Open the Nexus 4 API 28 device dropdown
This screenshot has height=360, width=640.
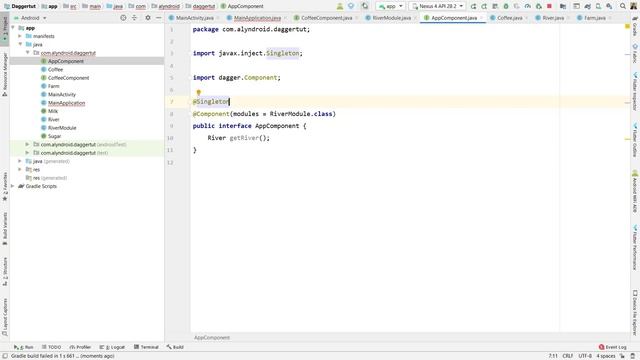point(437,6)
